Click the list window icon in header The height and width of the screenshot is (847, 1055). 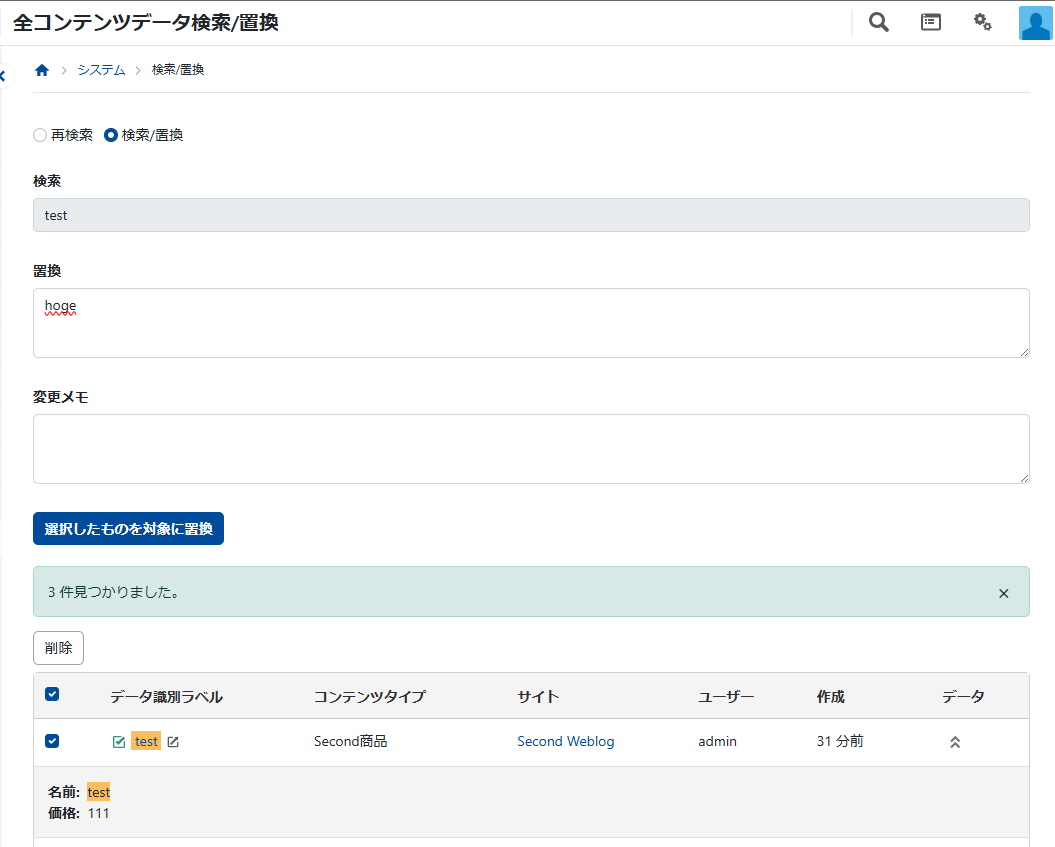(931, 22)
